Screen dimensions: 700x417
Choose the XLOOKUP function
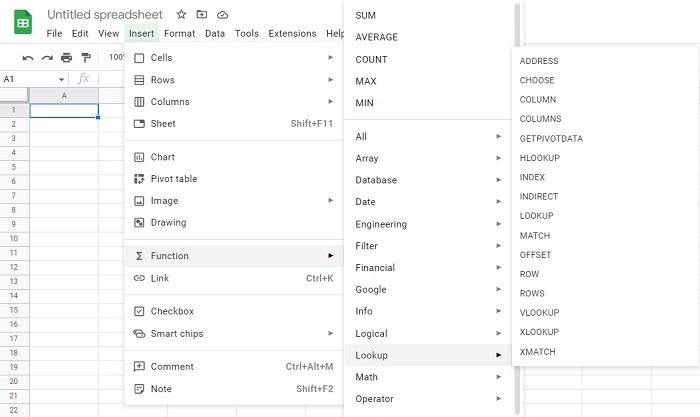coord(539,332)
